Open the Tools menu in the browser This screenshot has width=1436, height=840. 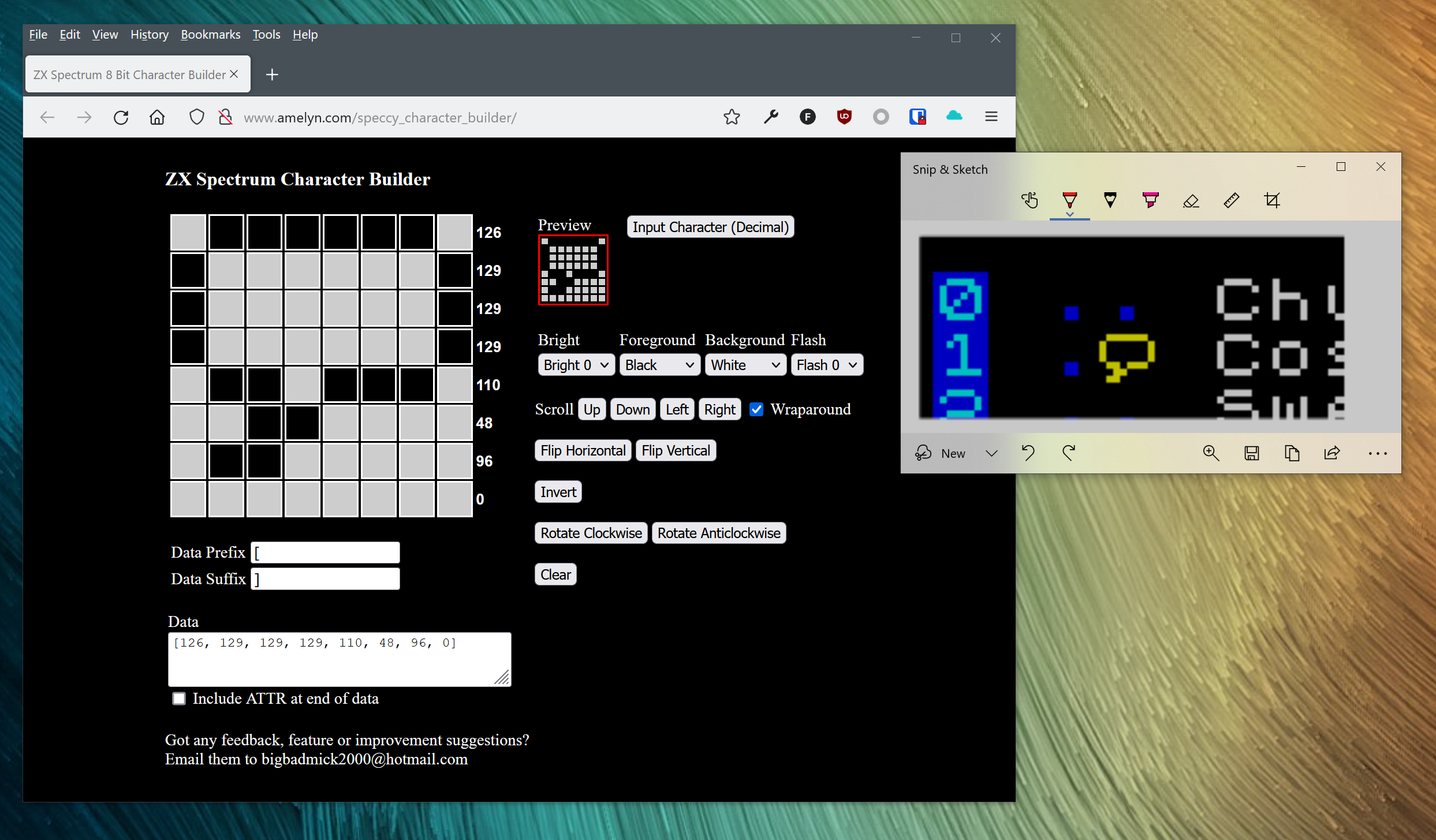click(266, 35)
